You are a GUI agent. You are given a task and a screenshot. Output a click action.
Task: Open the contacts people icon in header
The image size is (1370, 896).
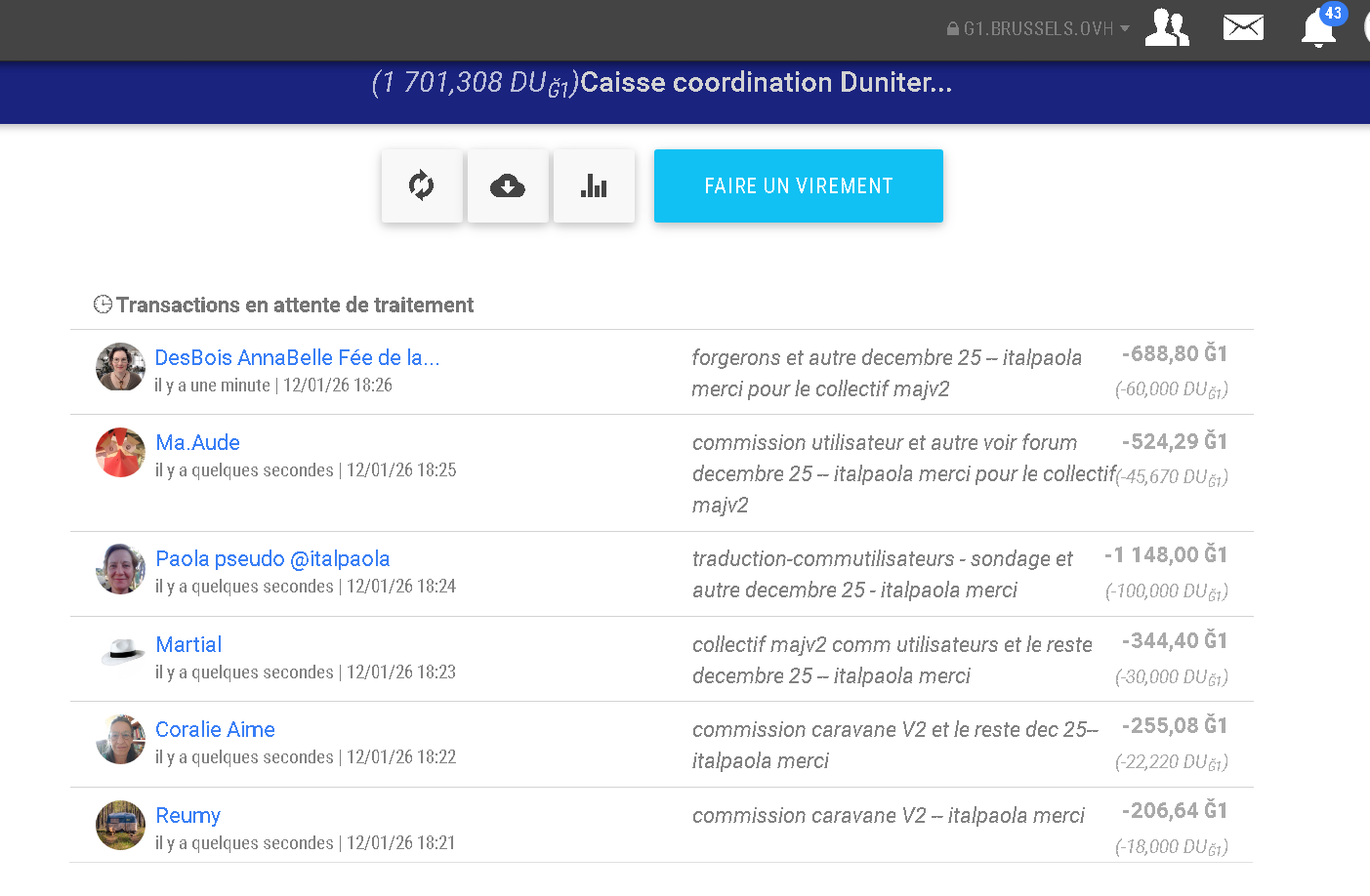1166,27
